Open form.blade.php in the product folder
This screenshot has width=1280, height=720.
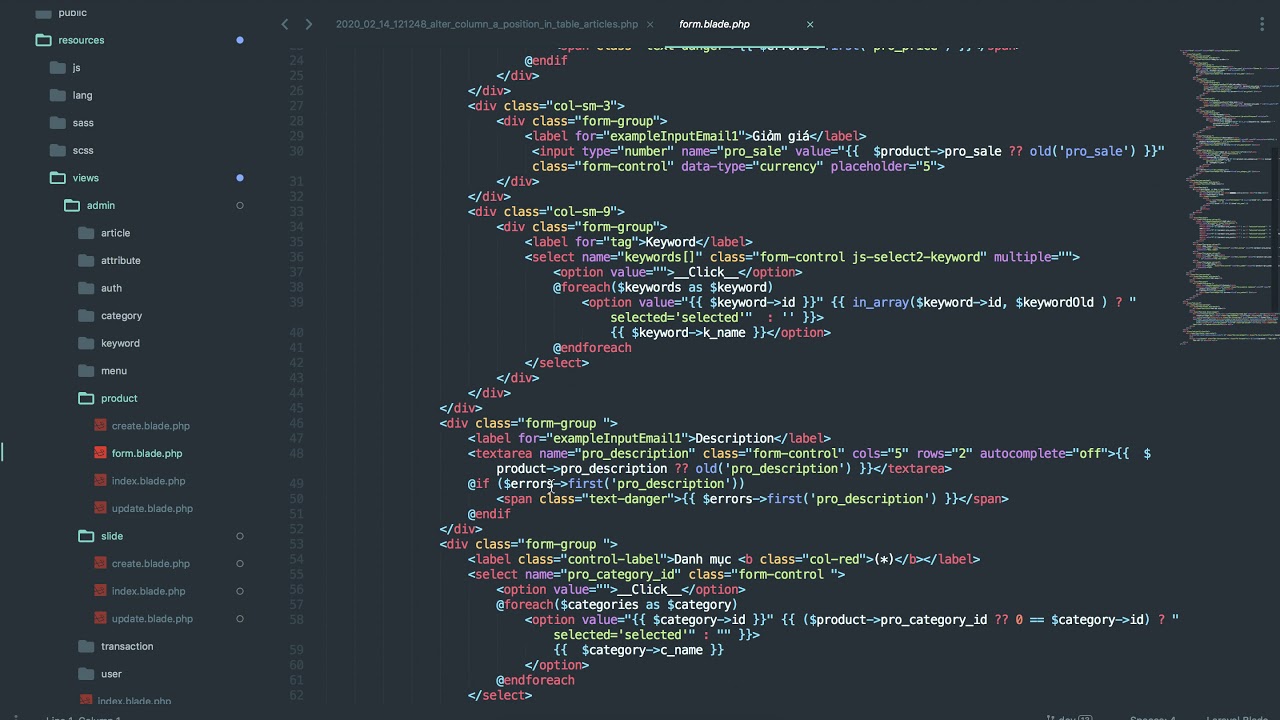(x=147, y=453)
